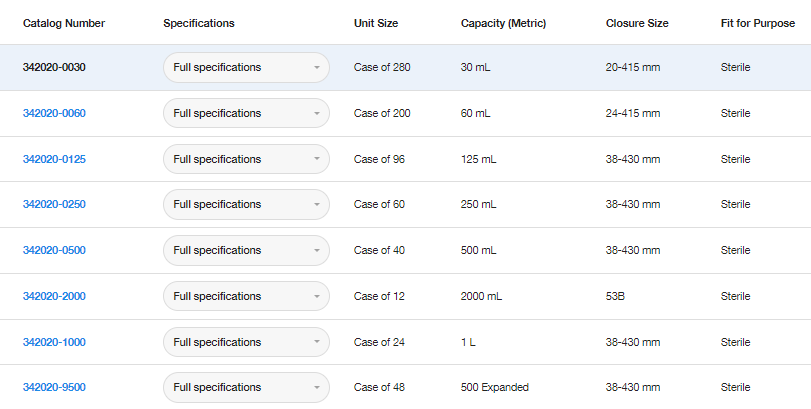
Task: Open catalog number 342020-0060 link
Action: 54,113
